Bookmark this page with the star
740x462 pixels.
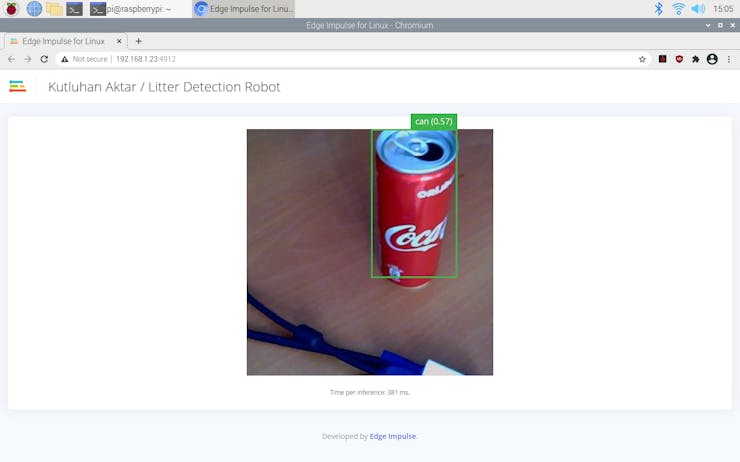pyautogui.click(x=642, y=59)
